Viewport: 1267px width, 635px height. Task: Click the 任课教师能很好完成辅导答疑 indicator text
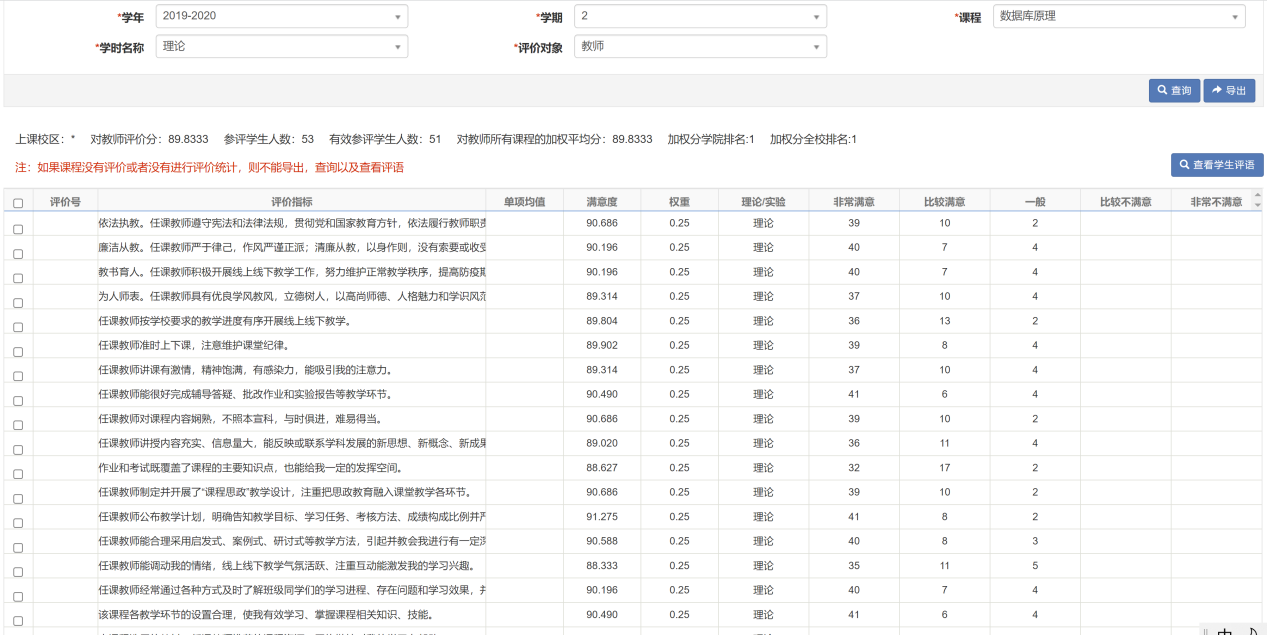tap(245, 394)
